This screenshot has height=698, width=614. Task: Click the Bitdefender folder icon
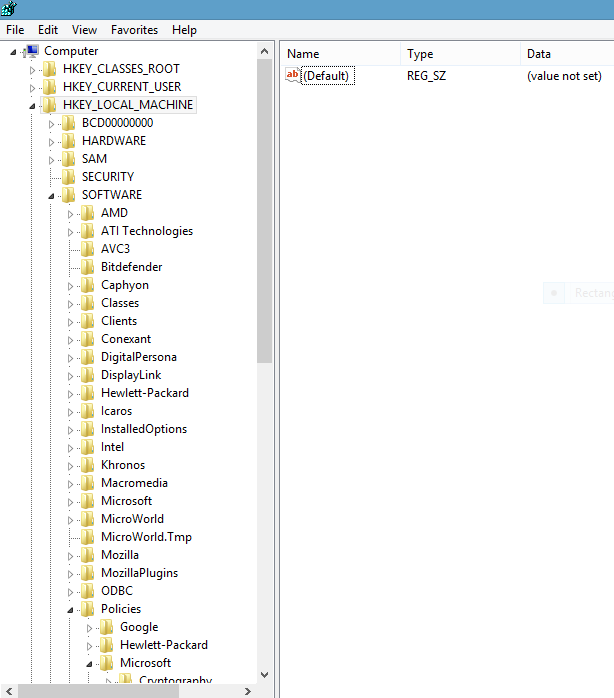(87, 267)
